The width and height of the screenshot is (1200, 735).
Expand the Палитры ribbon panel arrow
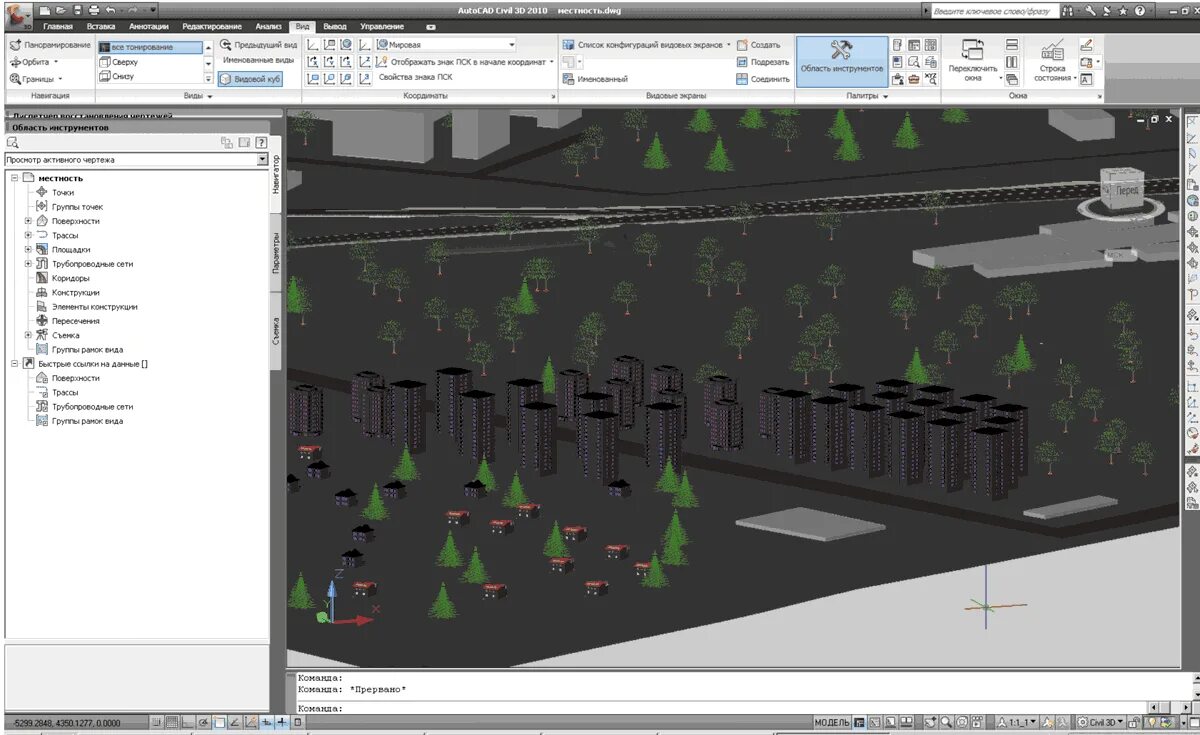pos(885,96)
